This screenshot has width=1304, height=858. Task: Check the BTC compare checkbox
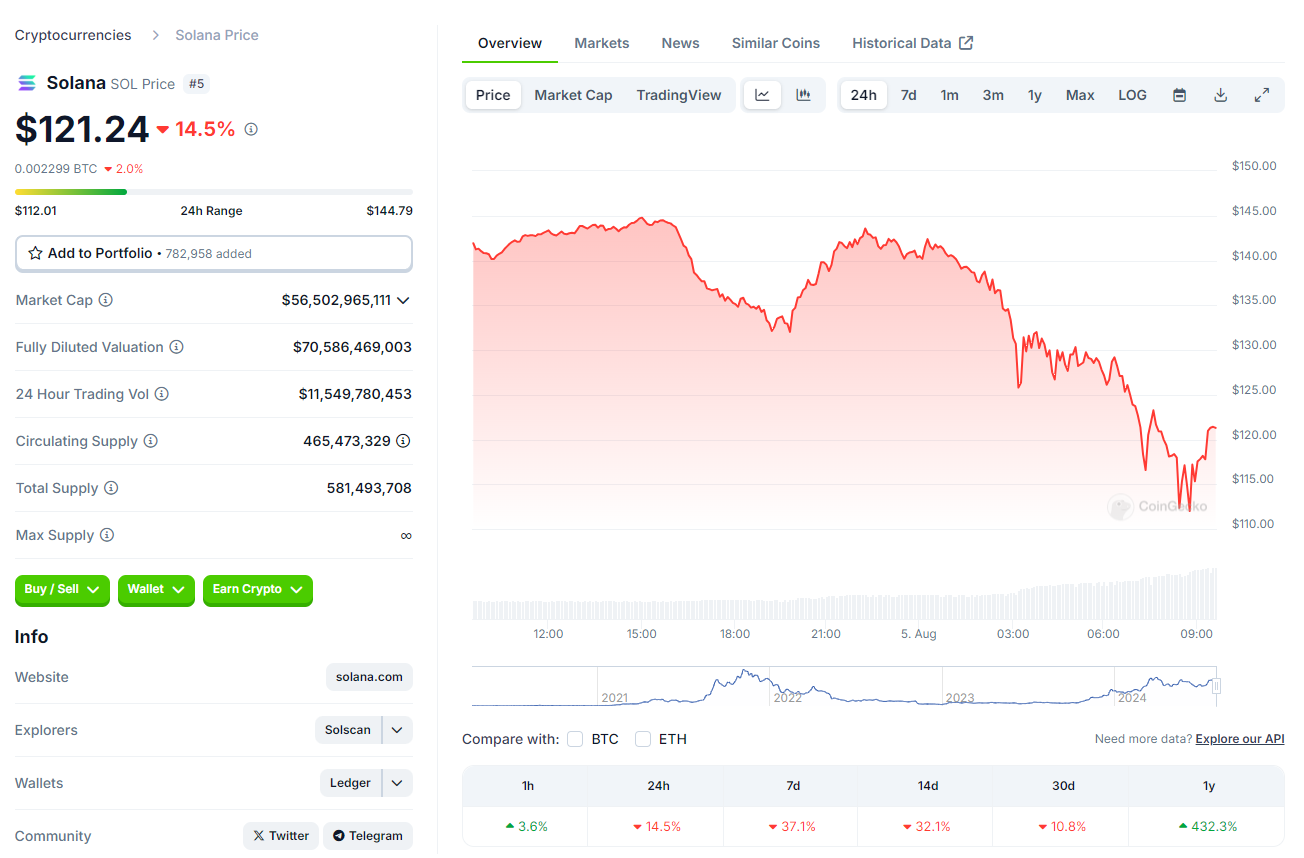click(x=575, y=739)
